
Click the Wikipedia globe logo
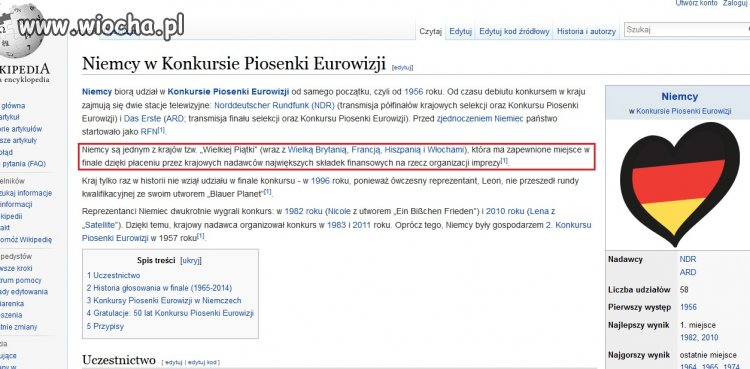(x=22, y=30)
